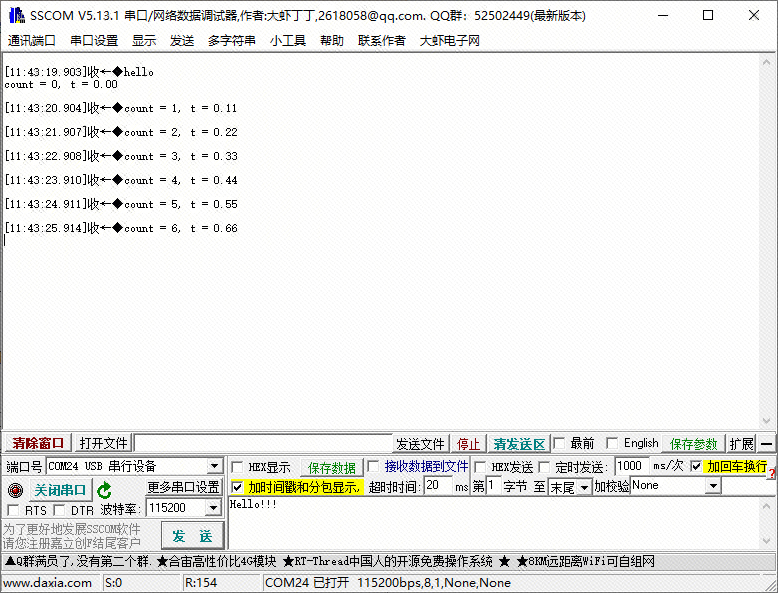Open the 多字符串 menu
778x593 pixels.
(x=231, y=40)
